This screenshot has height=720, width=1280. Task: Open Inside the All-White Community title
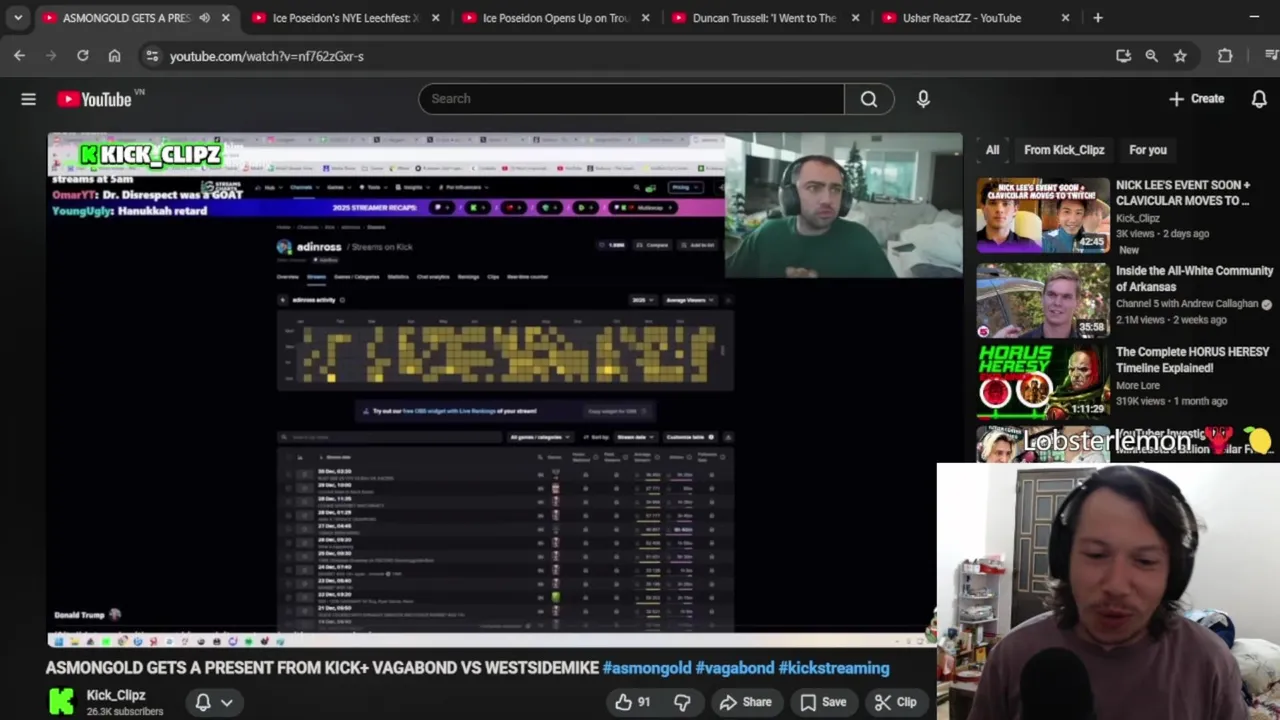[x=1194, y=279]
